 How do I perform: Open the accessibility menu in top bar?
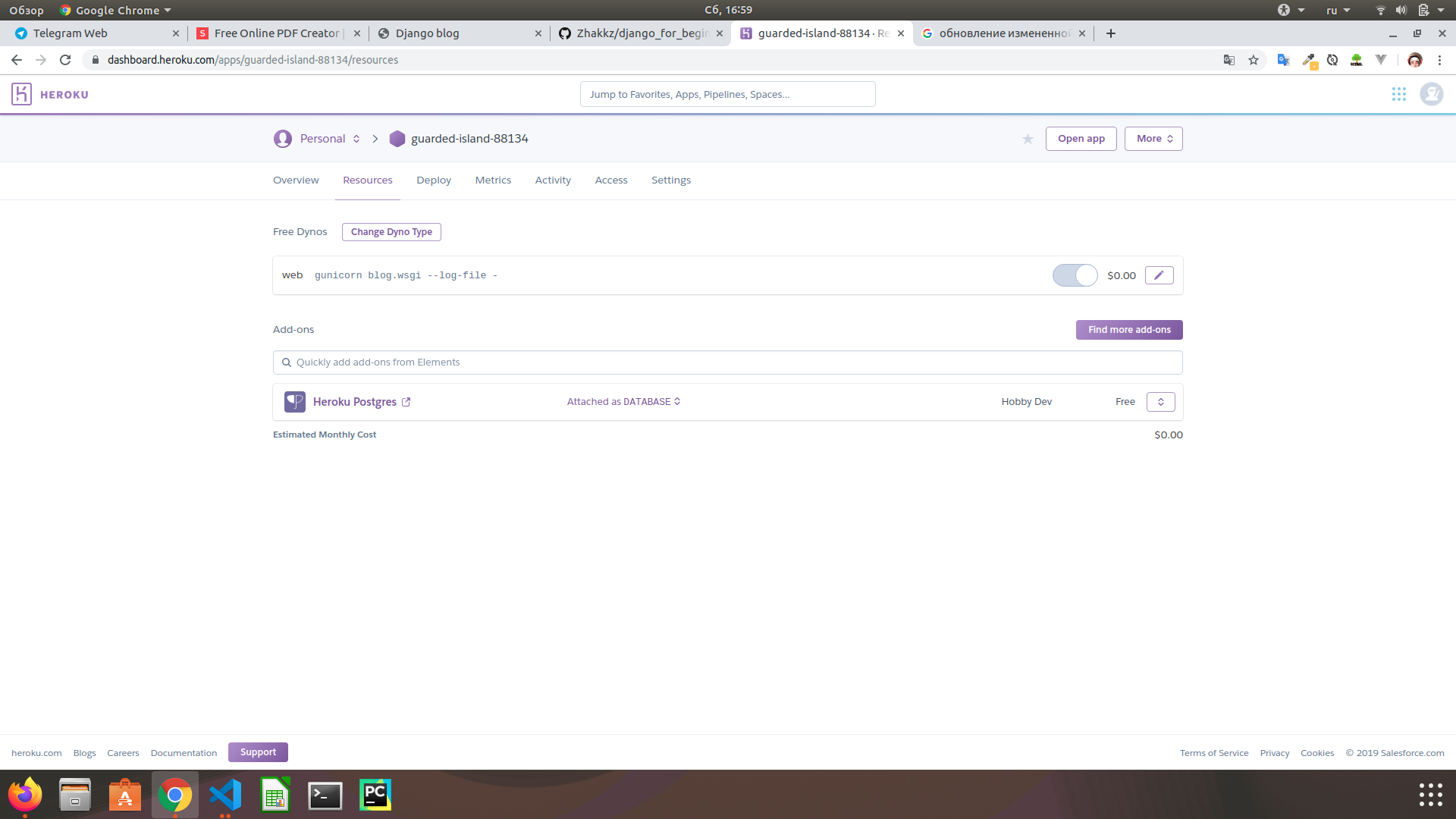click(1290, 10)
